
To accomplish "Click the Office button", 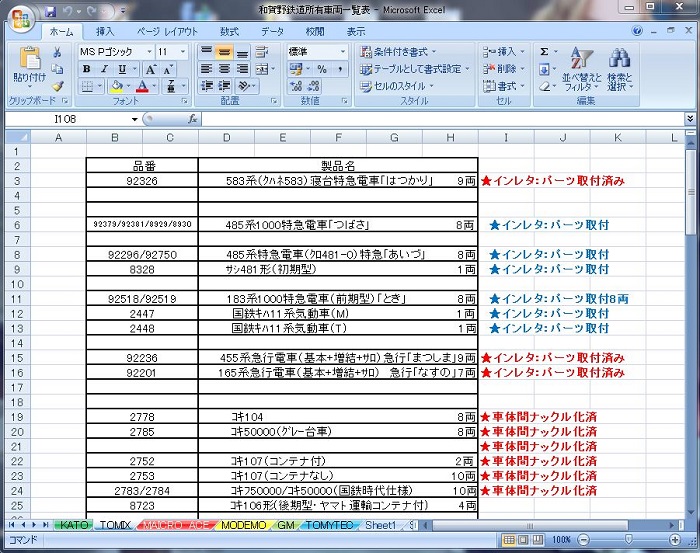I will coord(21,19).
